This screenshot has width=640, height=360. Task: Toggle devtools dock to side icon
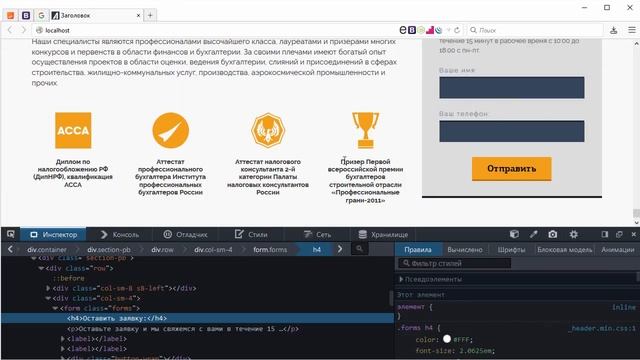click(x=604, y=234)
